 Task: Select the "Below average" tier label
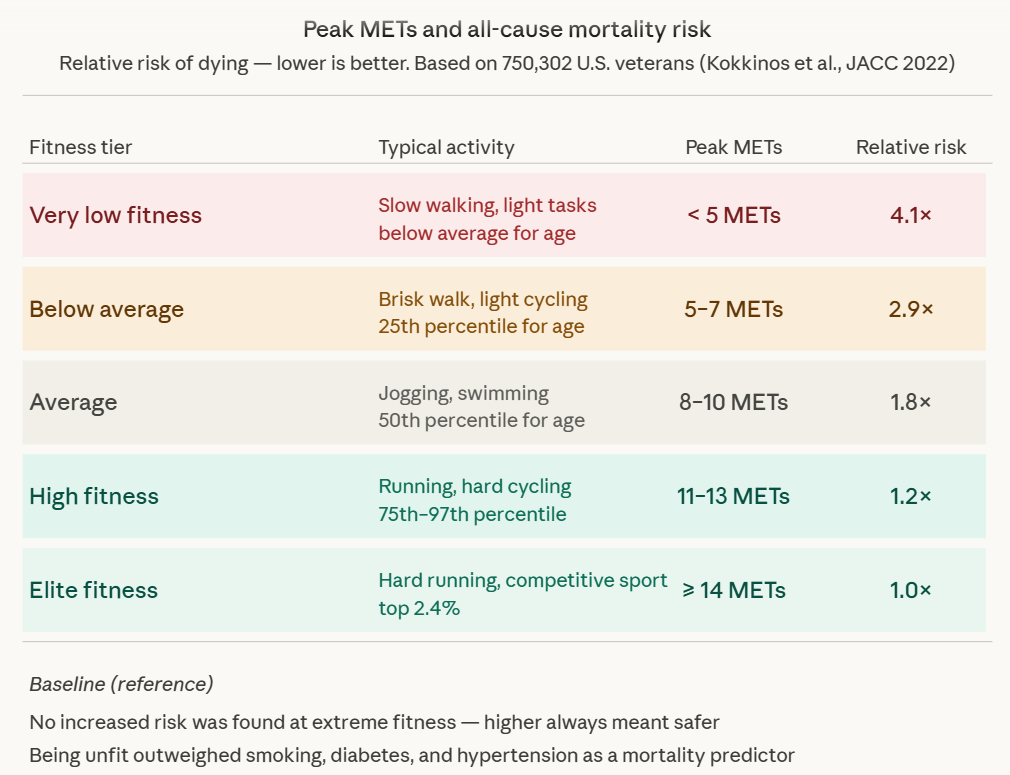click(107, 309)
